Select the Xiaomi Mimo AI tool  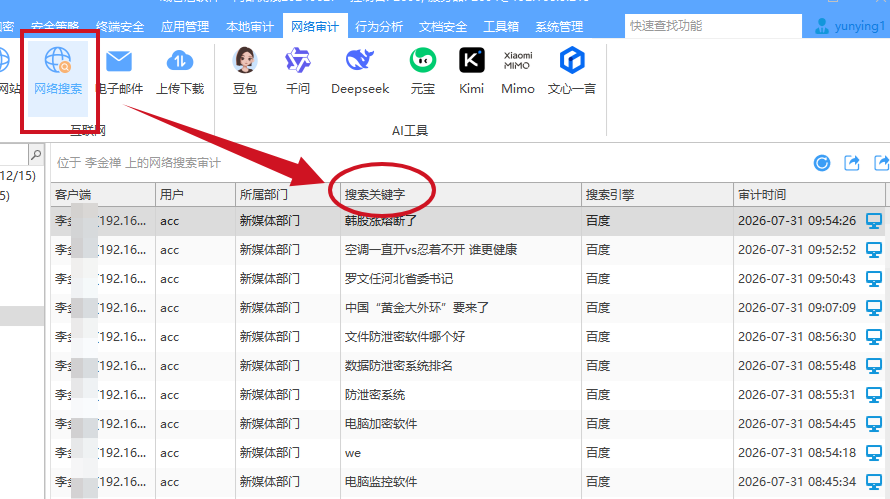pyautogui.click(x=518, y=72)
